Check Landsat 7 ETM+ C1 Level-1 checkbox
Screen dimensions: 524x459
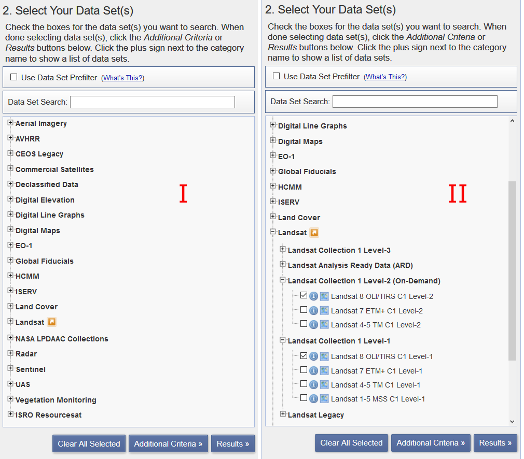click(303, 370)
